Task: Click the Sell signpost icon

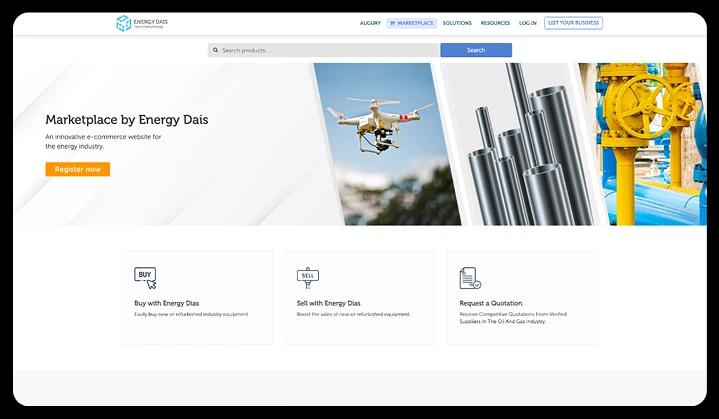Action: (x=308, y=278)
